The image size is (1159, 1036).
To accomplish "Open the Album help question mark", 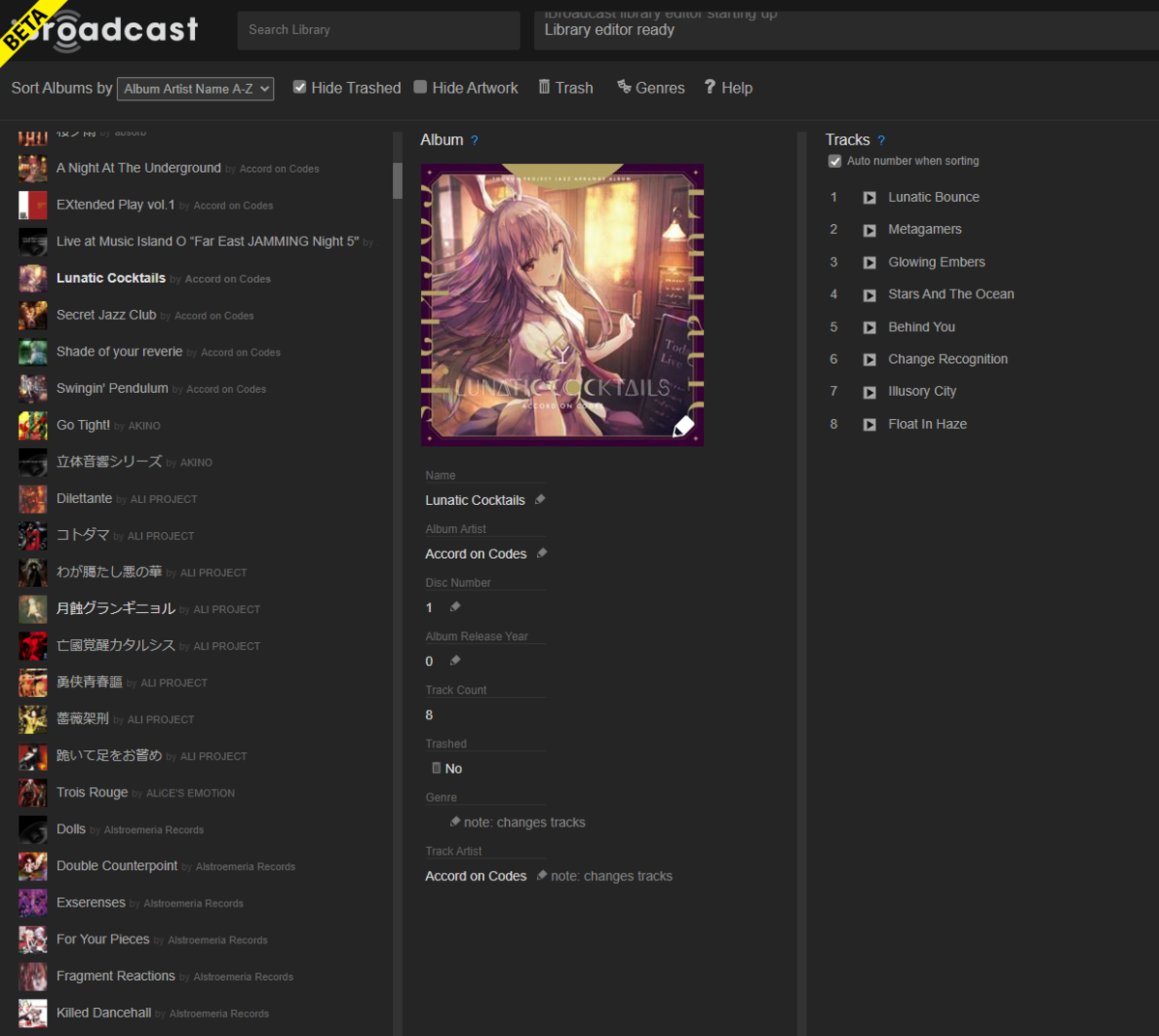I will click(474, 141).
